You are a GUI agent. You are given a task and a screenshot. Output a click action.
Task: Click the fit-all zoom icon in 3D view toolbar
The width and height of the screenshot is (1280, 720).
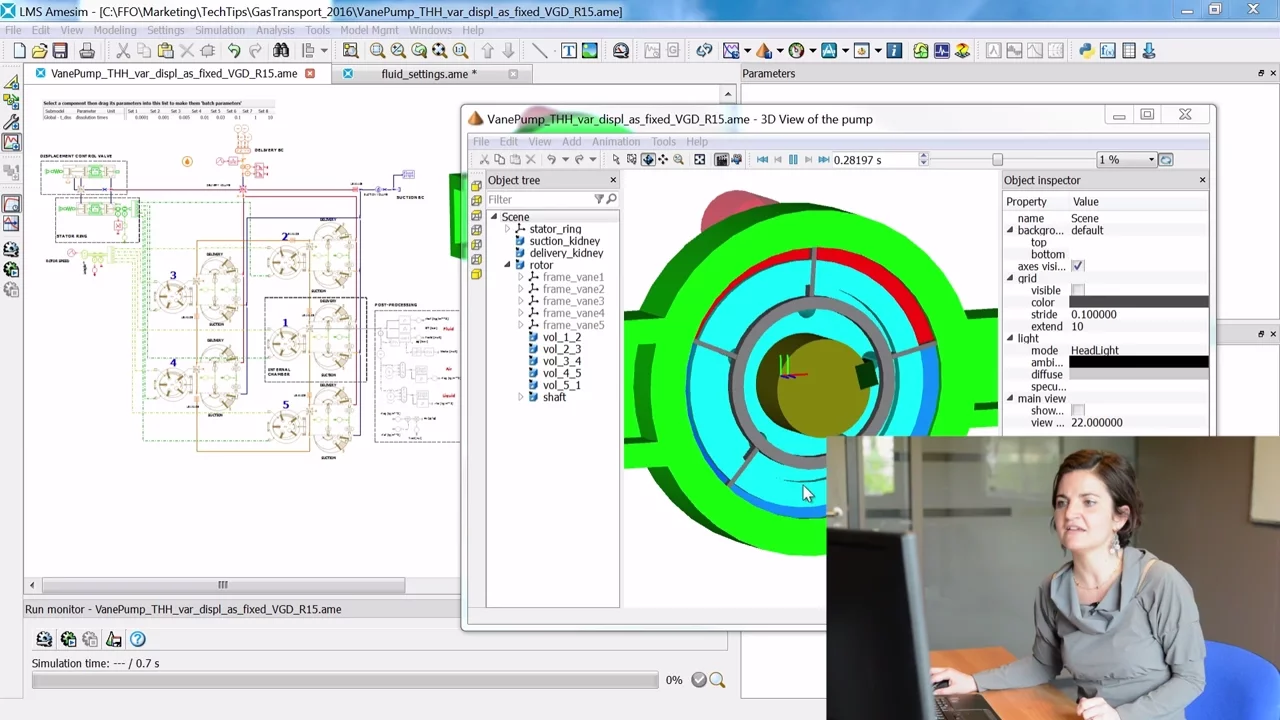pyautogui.click(x=699, y=160)
